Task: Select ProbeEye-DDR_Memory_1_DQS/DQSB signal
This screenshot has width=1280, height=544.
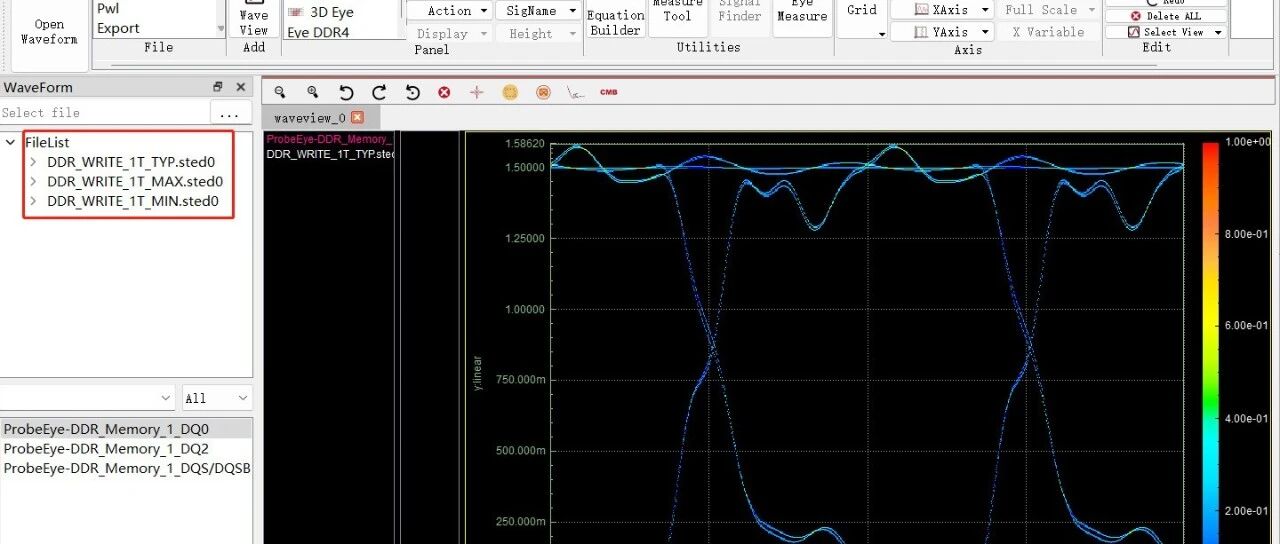Action: [x=126, y=468]
